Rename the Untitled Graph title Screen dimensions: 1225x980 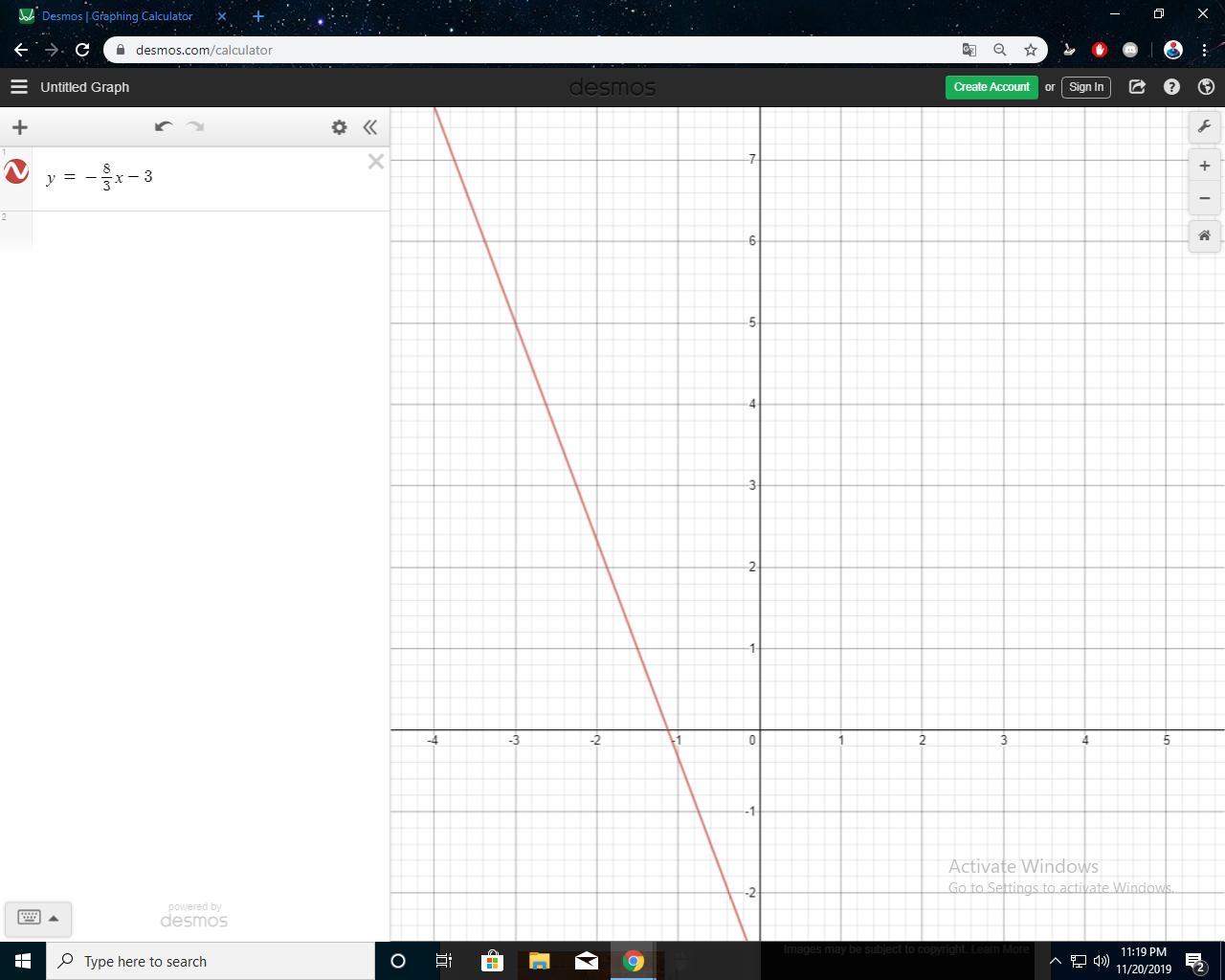pyautogui.click(x=84, y=87)
